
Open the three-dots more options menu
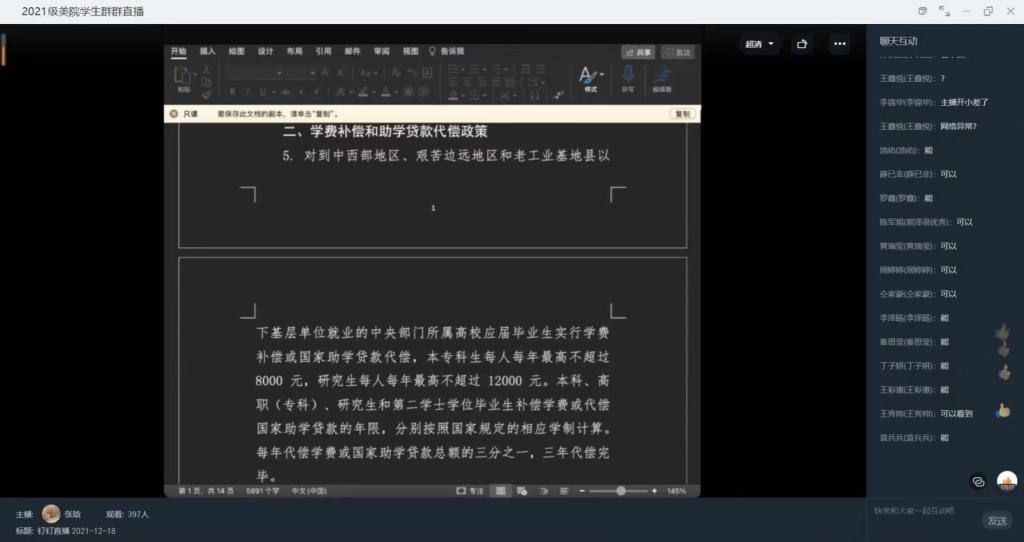pyautogui.click(x=840, y=44)
